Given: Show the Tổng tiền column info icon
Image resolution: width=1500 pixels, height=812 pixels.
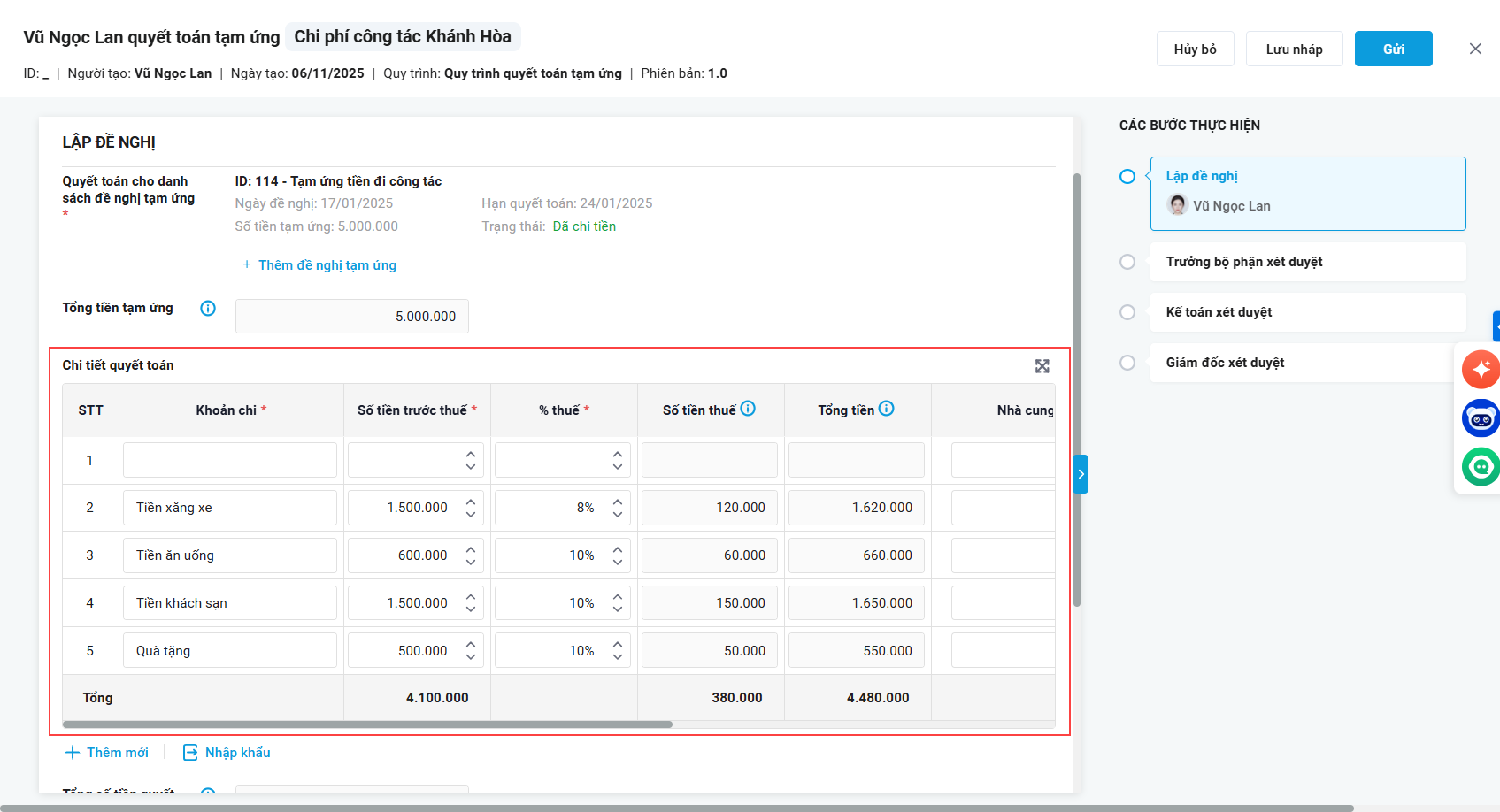Looking at the screenshot, I should (887, 409).
